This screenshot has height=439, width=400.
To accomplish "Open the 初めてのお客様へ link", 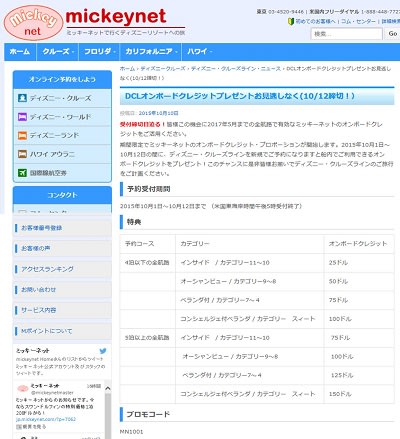I will [x=315, y=21].
